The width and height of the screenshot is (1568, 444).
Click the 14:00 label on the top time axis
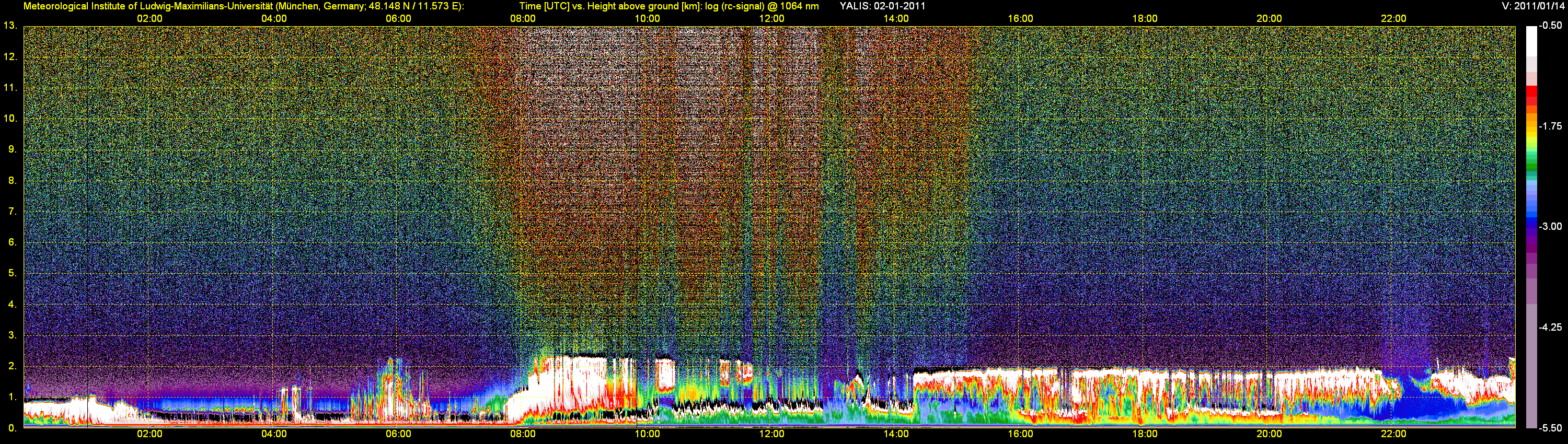(896, 19)
